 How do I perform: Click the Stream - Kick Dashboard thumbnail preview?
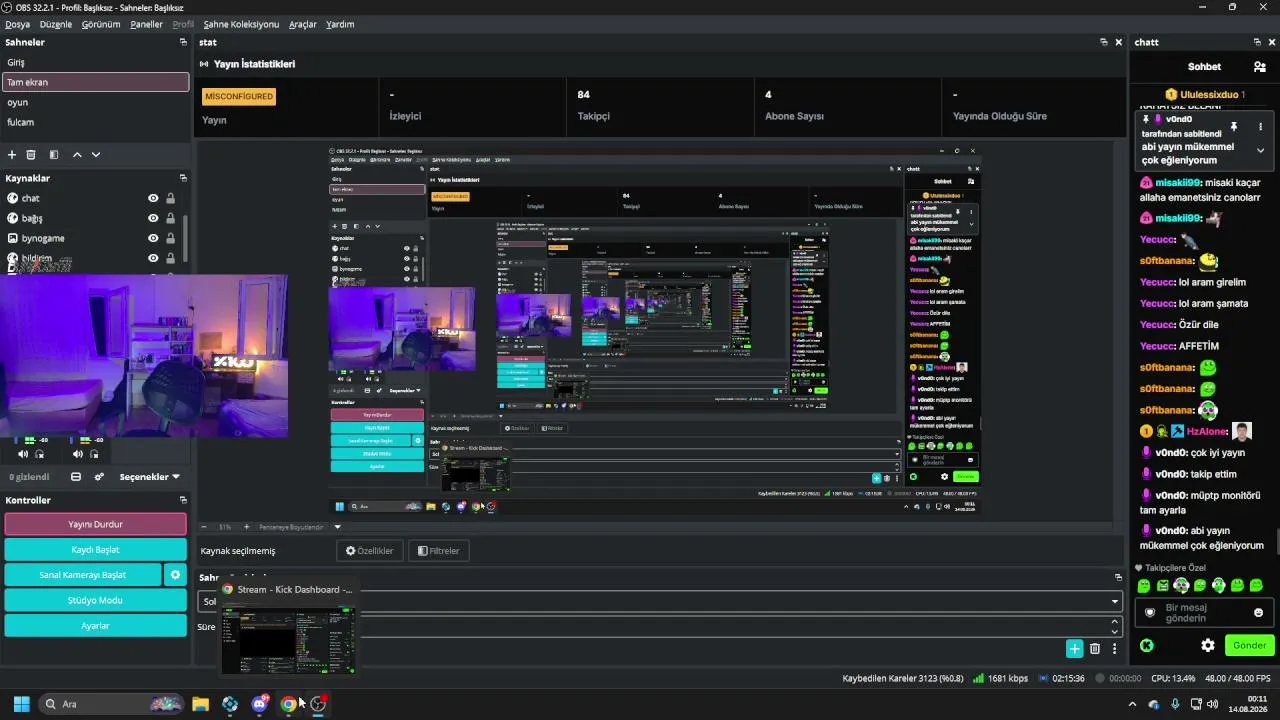click(288, 640)
